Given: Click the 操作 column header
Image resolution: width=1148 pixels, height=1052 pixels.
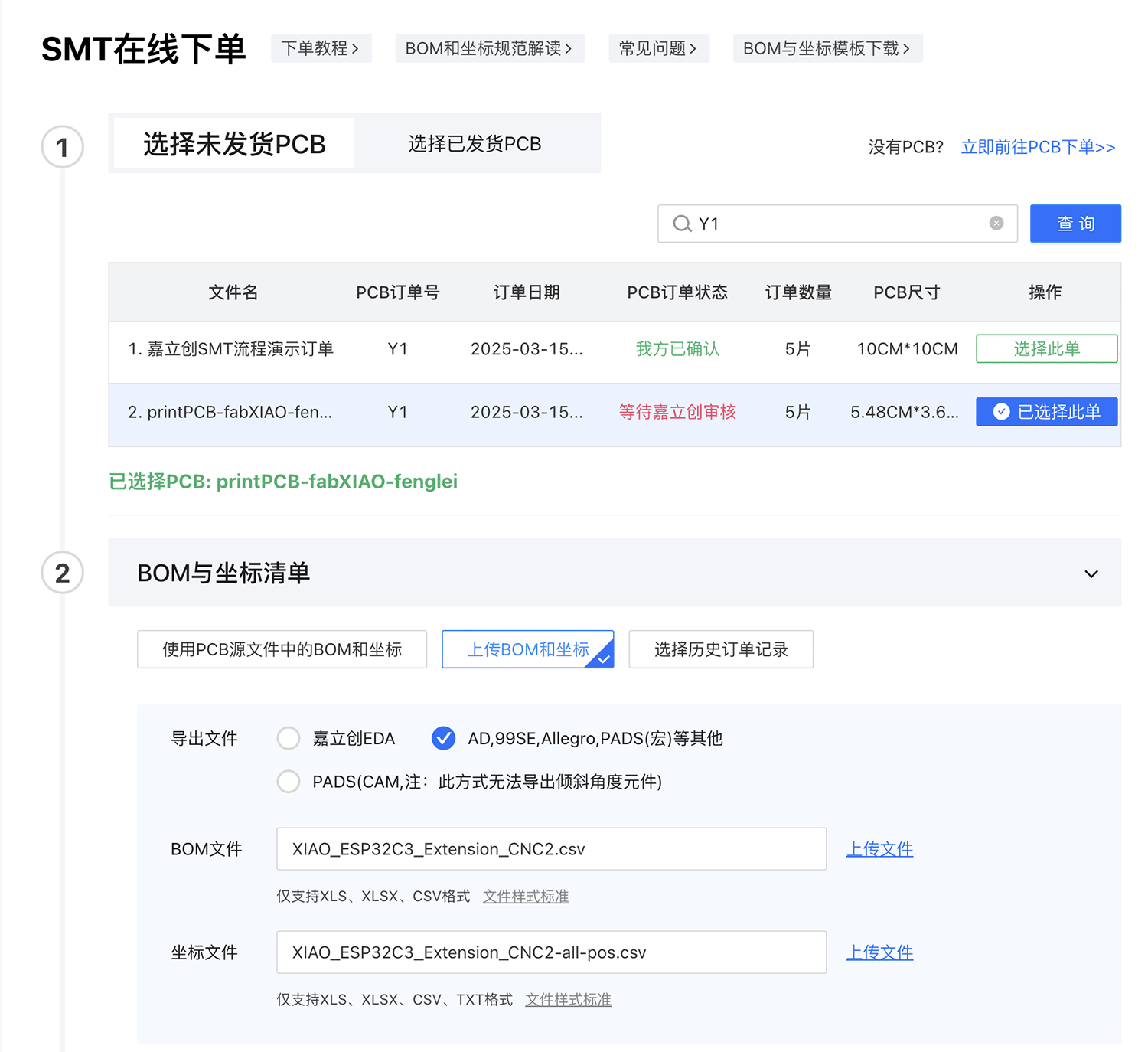Looking at the screenshot, I should click(x=1045, y=292).
